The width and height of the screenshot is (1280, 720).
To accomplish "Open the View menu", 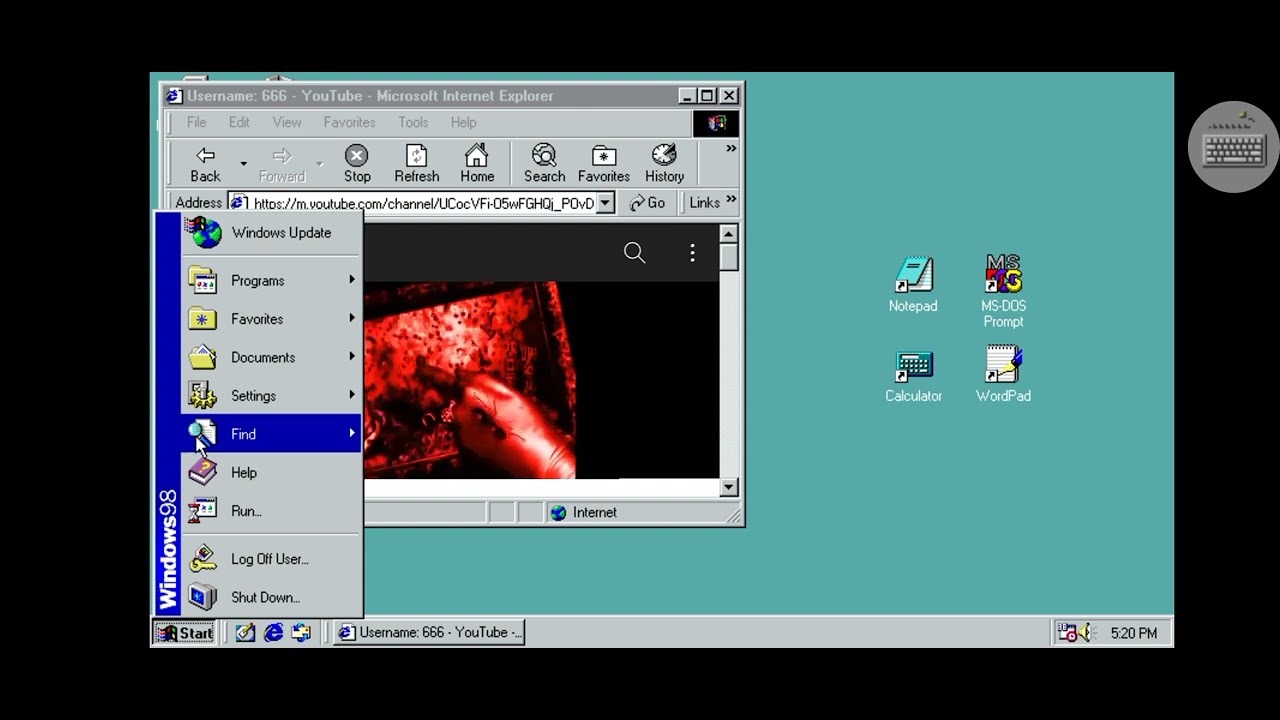I will [287, 122].
